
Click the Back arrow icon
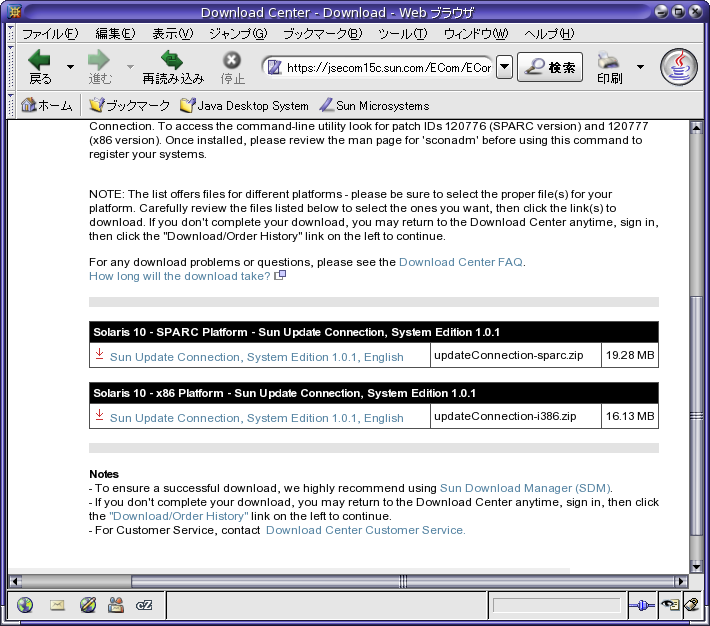pyautogui.click(x=39, y=60)
